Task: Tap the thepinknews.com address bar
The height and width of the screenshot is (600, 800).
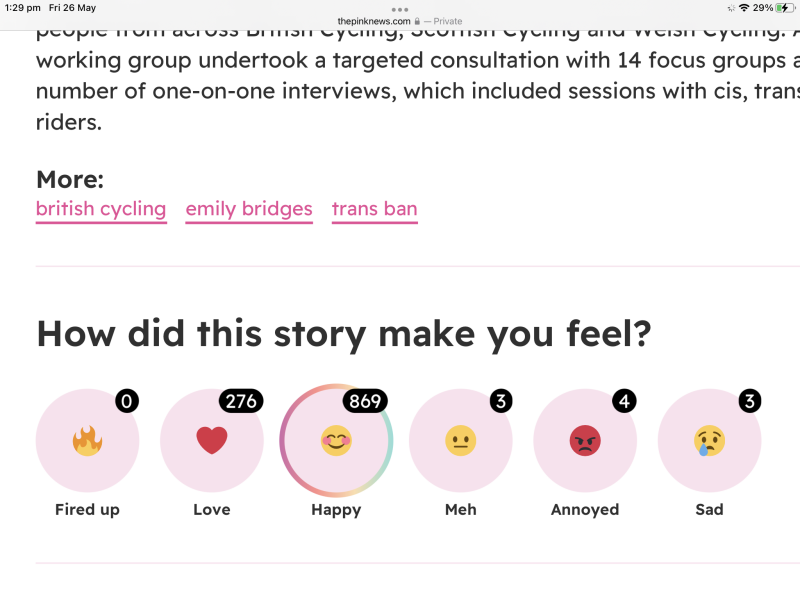Action: pyautogui.click(x=375, y=21)
